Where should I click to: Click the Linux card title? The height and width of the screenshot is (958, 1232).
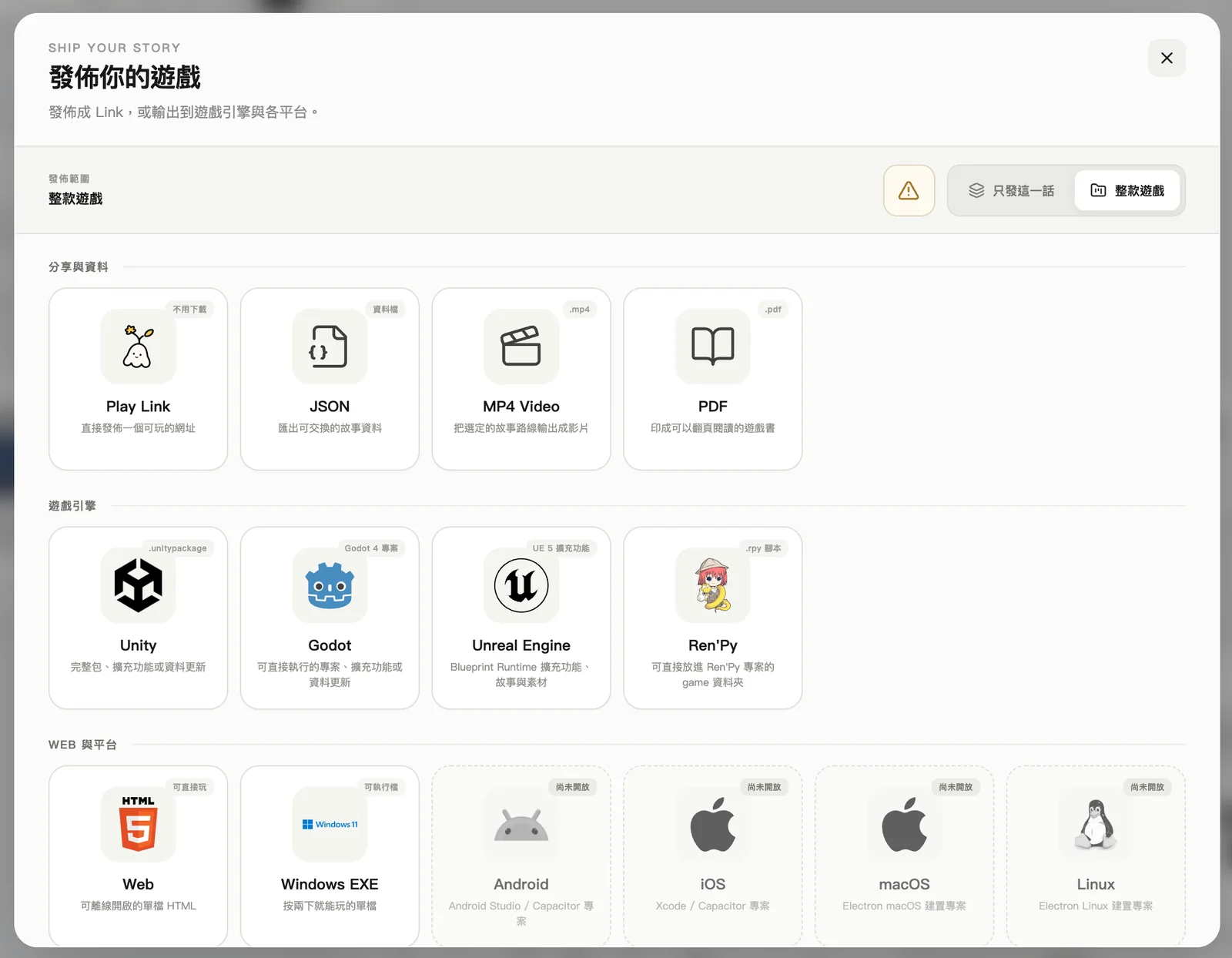[1096, 884]
